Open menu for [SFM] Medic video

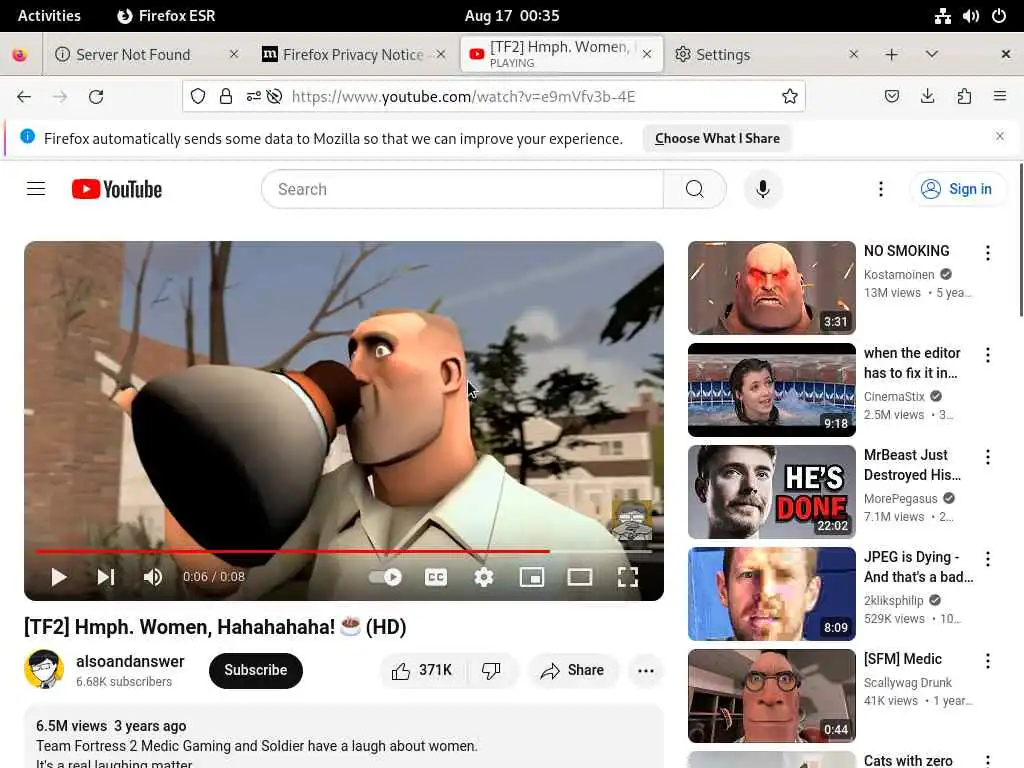coord(988,661)
